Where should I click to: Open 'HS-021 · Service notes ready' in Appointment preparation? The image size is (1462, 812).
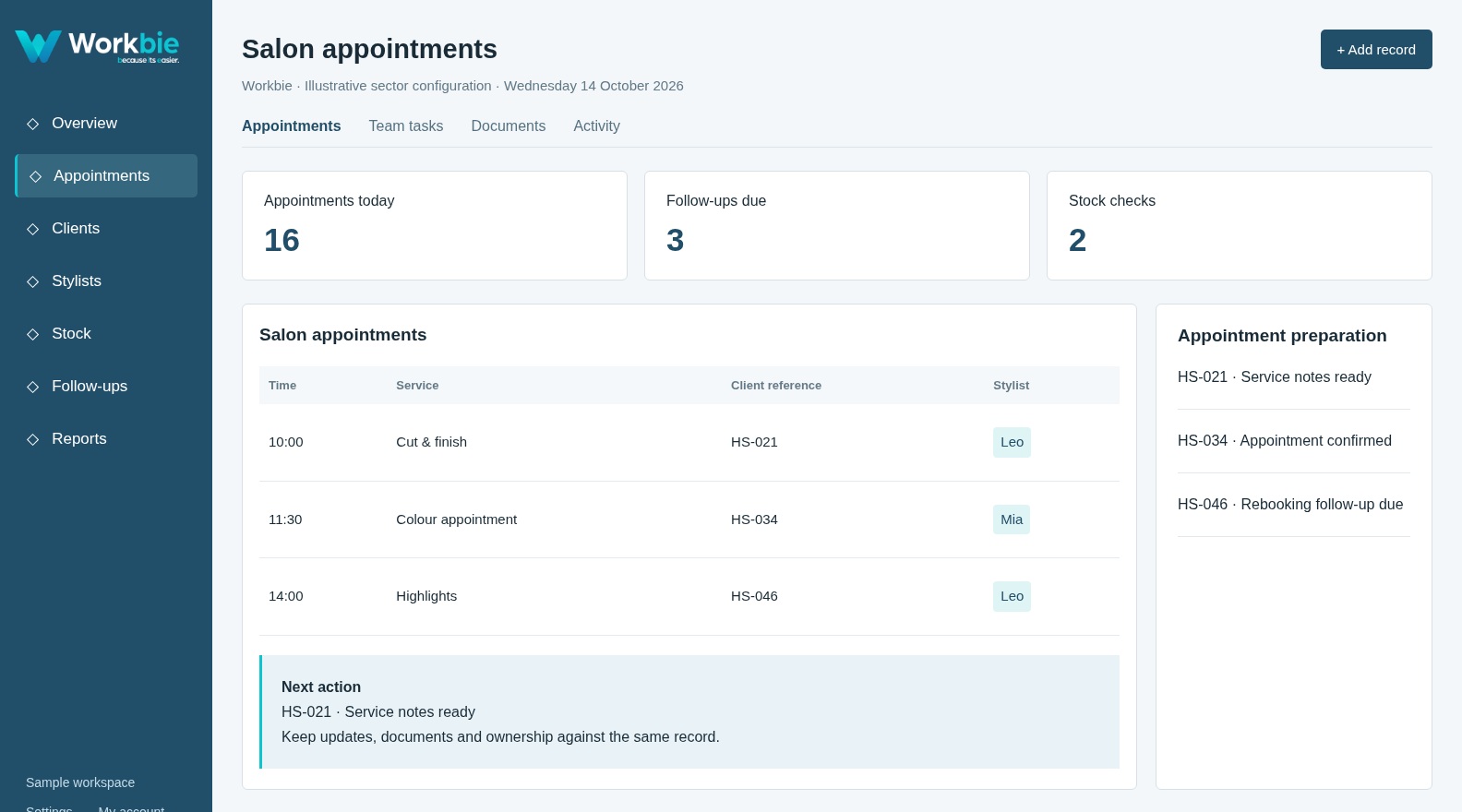click(1275, 377)
